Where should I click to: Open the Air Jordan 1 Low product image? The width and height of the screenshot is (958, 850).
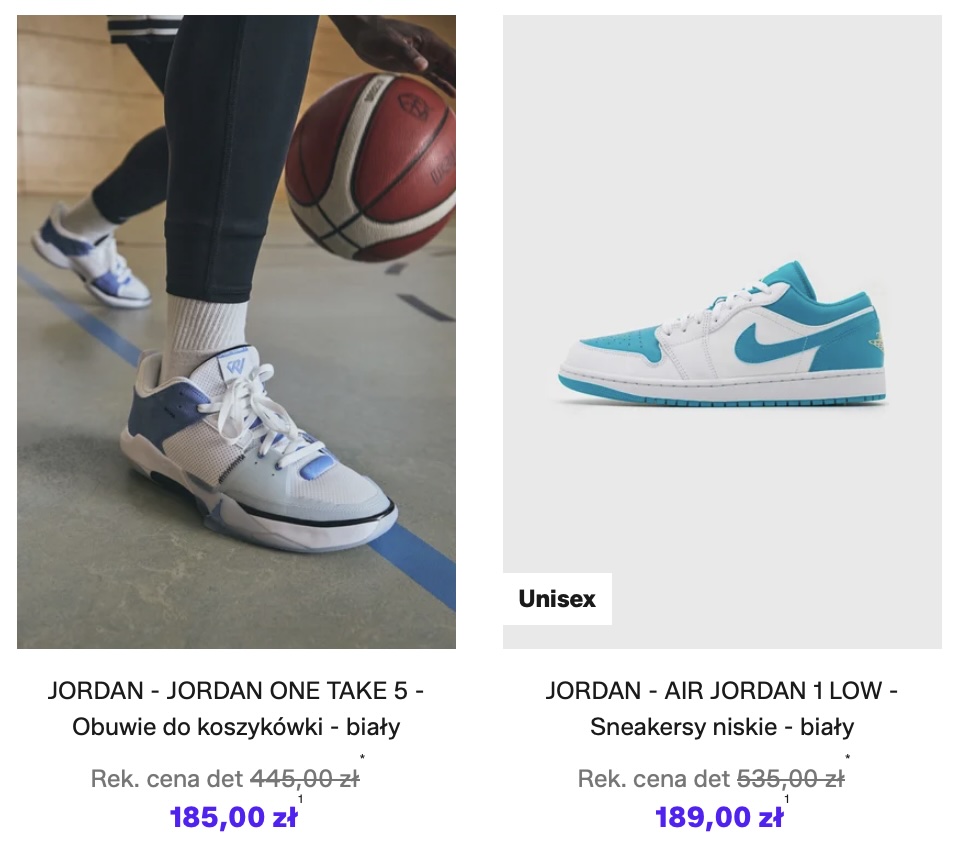pyautogui.click(x=722, y=332)
